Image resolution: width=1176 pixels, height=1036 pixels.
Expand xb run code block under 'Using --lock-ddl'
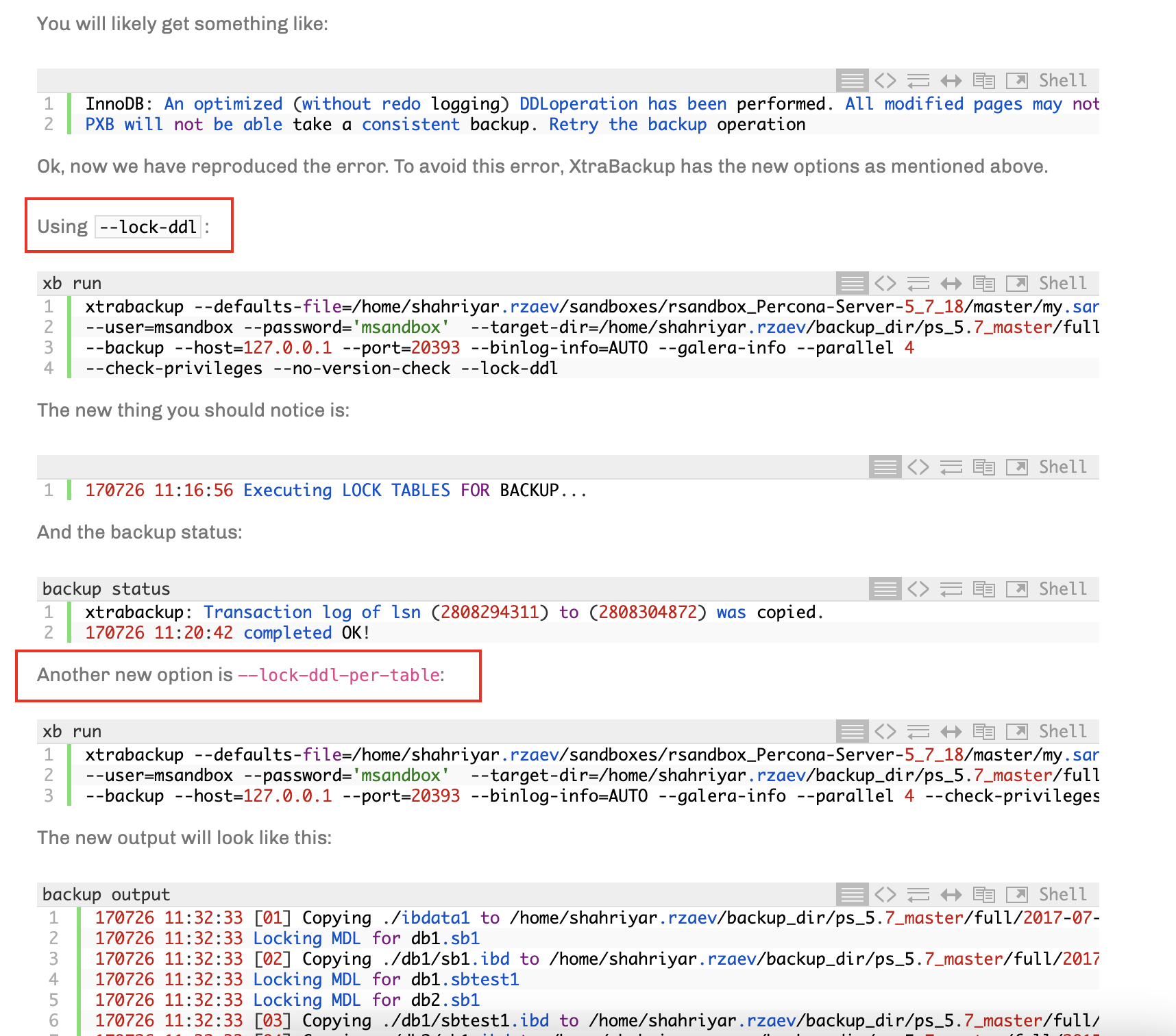pos(951,284)
